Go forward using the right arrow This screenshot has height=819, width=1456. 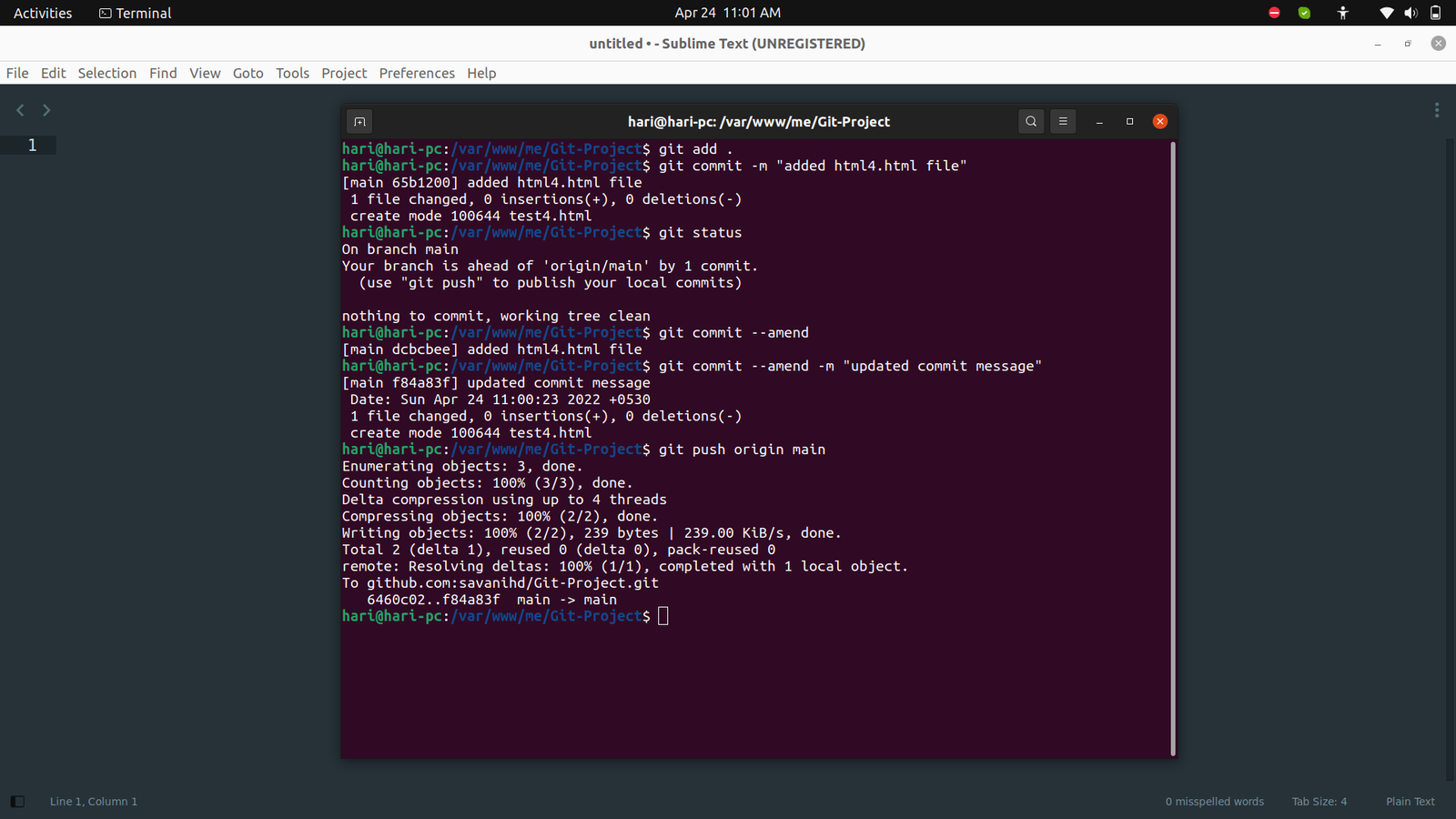click(46, 110)
